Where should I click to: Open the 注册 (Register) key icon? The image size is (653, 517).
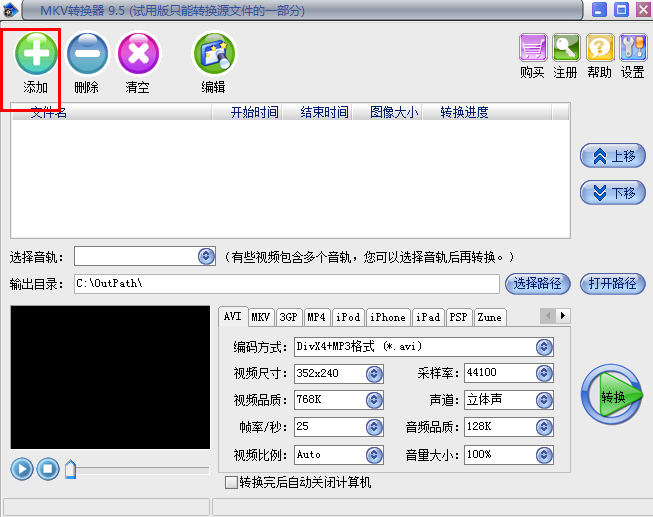[566, 47]
